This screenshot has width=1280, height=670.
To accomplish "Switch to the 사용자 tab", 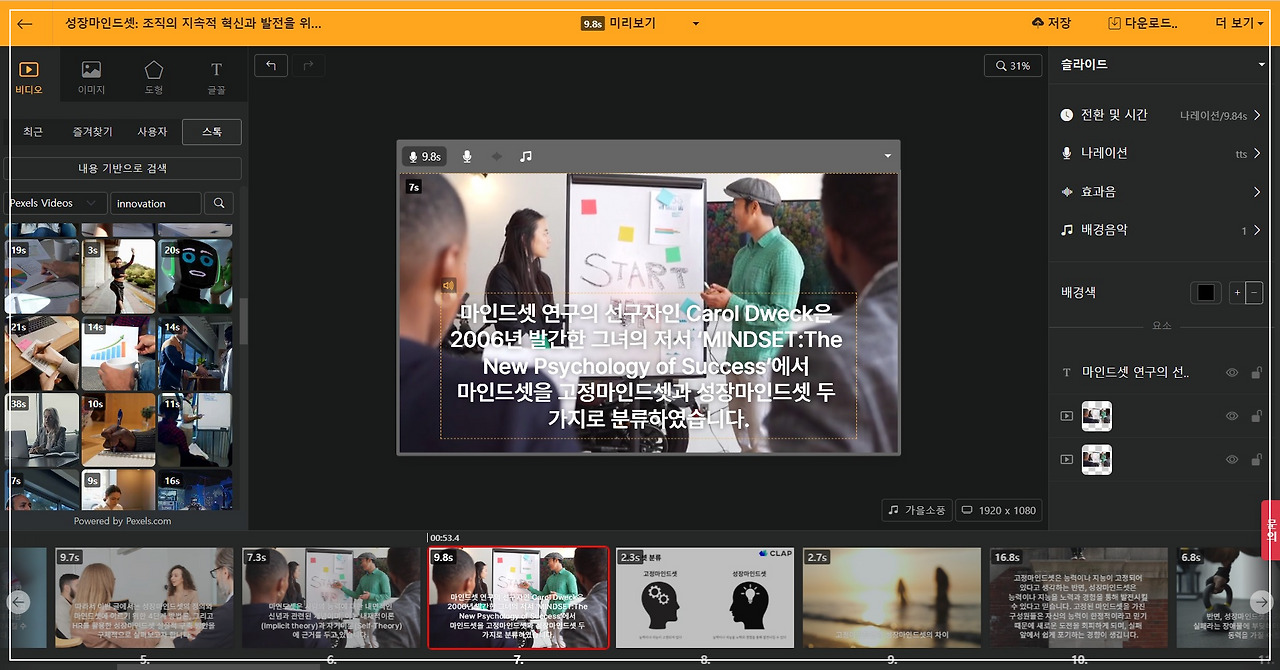I will coord(152,132).
